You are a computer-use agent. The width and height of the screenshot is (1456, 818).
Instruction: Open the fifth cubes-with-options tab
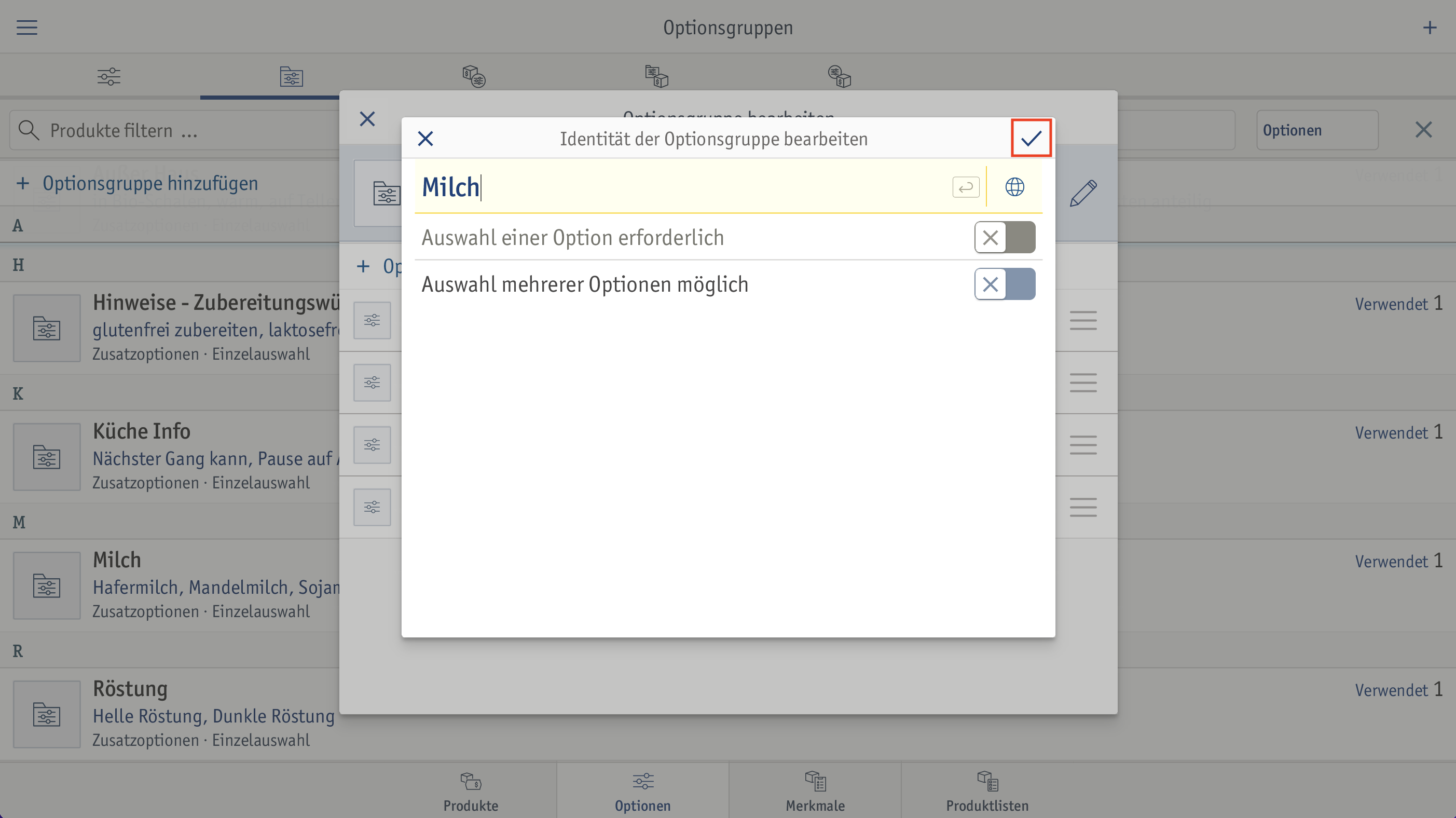tap(839, 76)
